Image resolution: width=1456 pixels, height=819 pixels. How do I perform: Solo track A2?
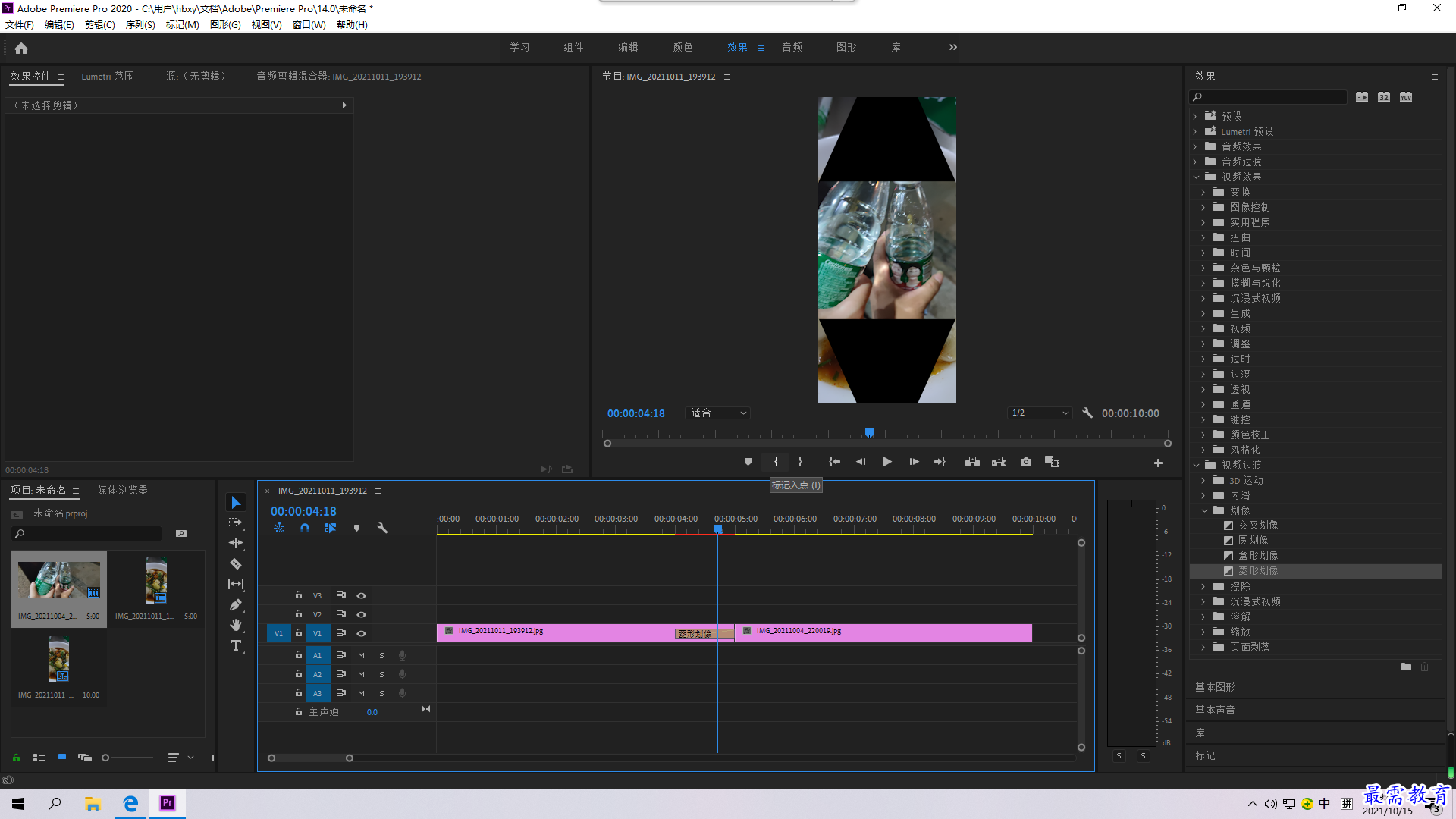pos(381,674)
